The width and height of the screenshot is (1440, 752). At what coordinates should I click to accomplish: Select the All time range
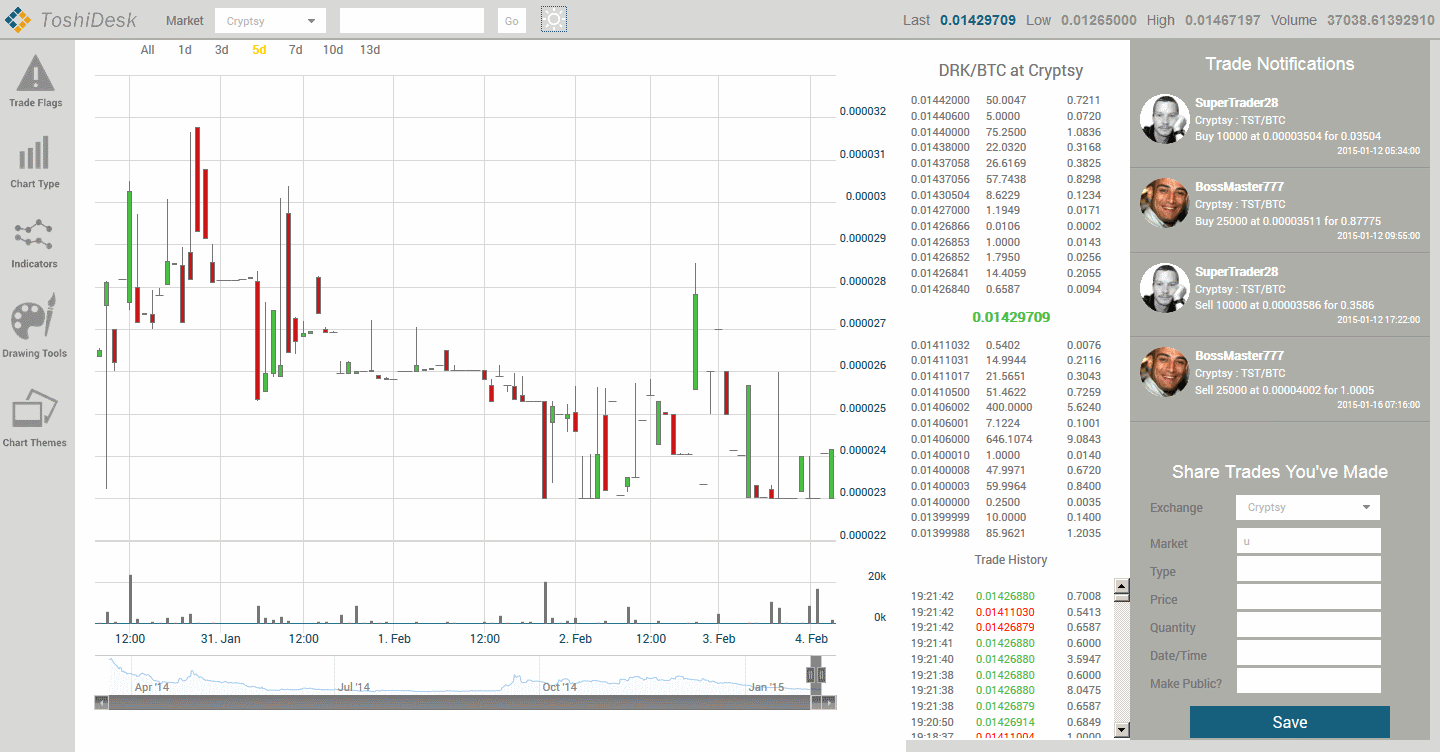[x=148, y=50]
